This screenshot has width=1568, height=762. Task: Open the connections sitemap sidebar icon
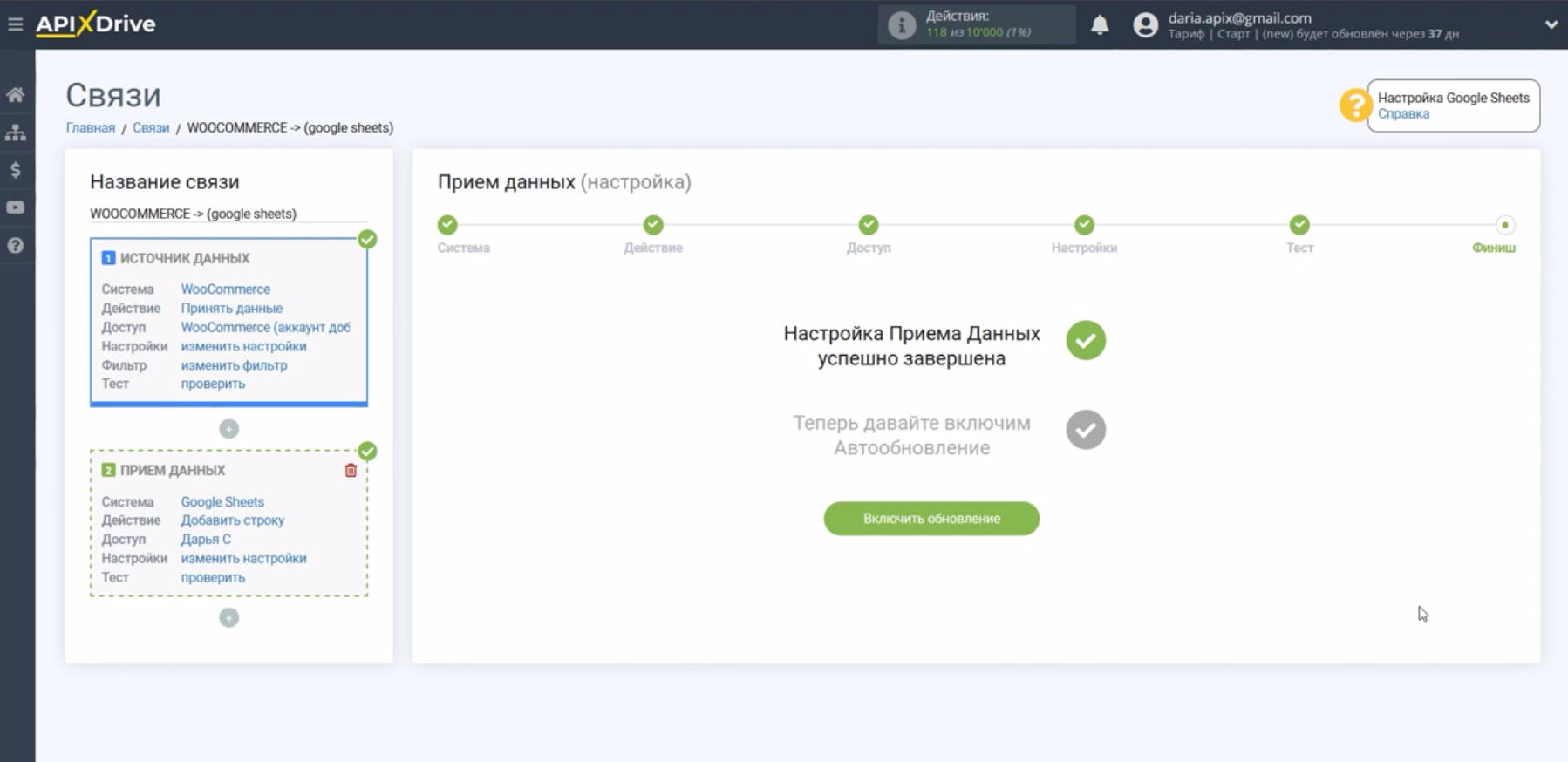pyautogui.click(x=16, y=133)
